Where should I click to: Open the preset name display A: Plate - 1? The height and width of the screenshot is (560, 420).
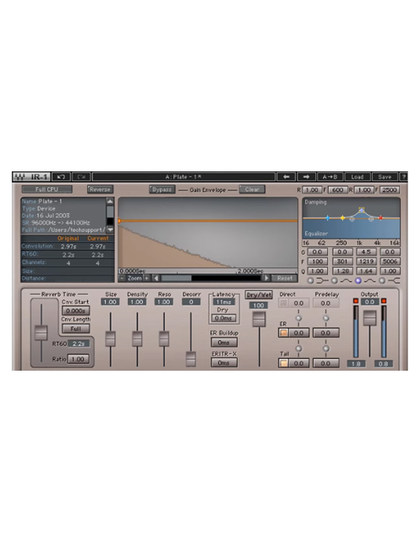point(184,177)
